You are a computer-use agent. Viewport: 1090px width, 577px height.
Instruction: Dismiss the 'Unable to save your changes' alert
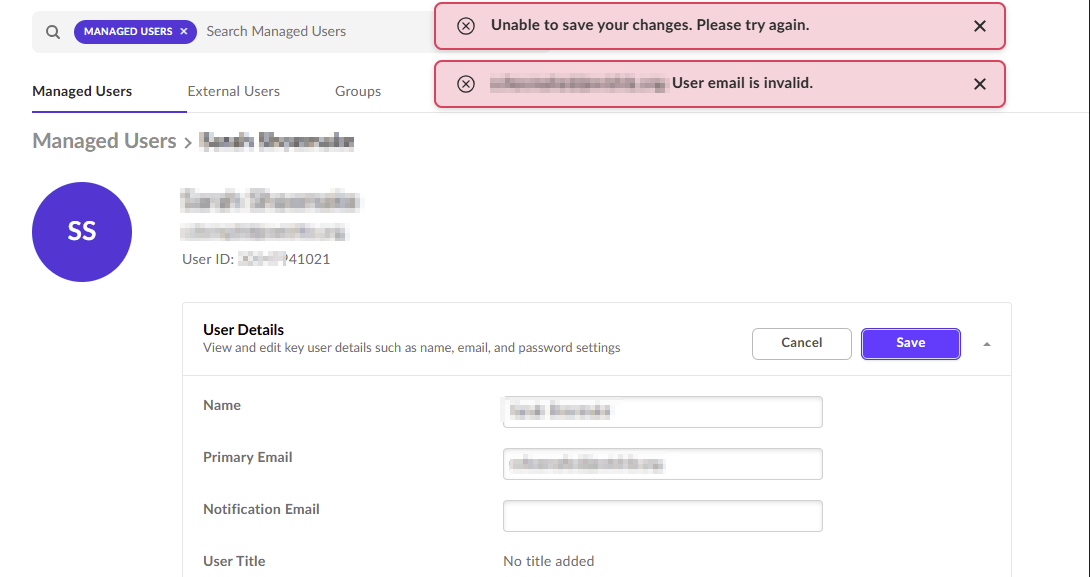pos(979,26)
